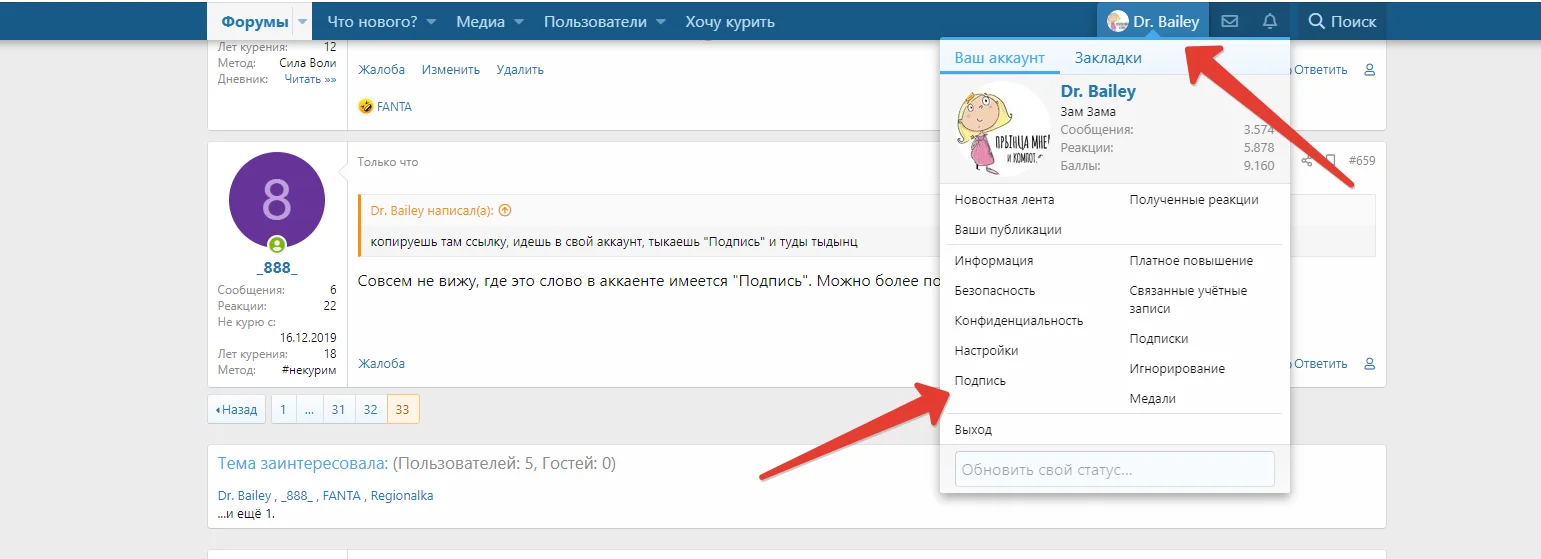Image resolution: width=1541 pixels, height=559 pixels.
Task: Click the Dr. Bailey name in account popup
Action: pos(1098,91)
